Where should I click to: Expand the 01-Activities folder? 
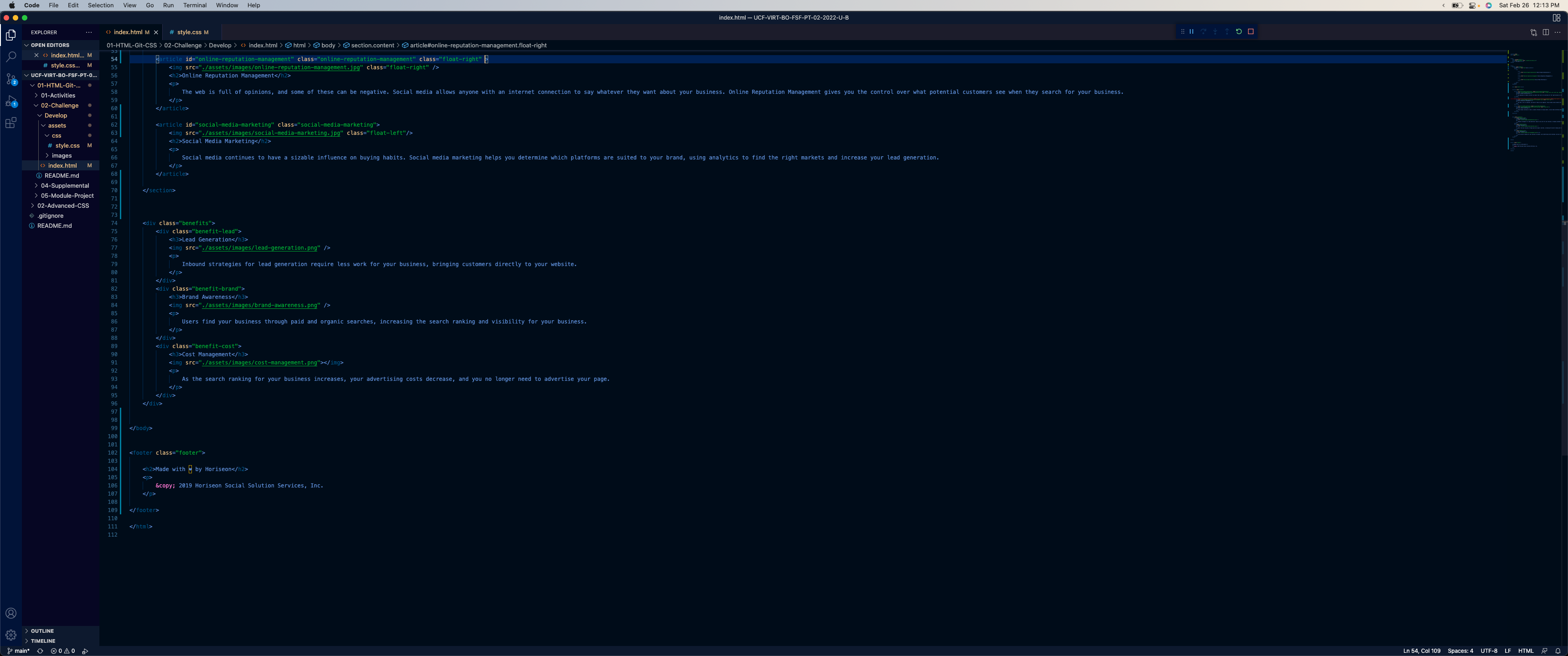pyautogui.click(x=58, y=96)
